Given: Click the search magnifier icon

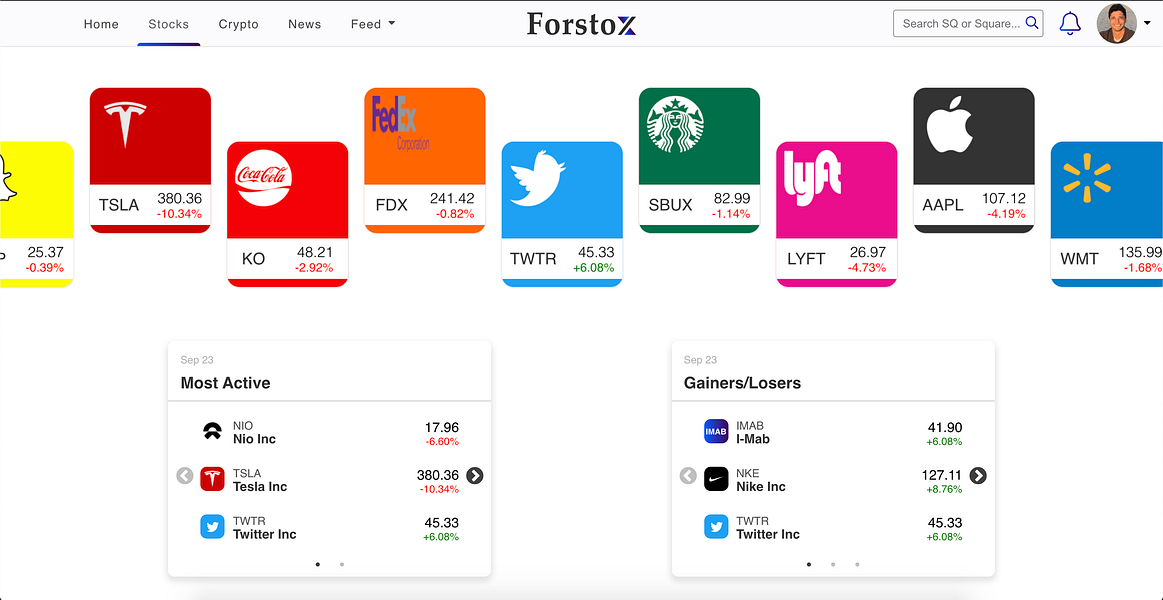Looking at the screenshot, I should (x=1032, y=23).
